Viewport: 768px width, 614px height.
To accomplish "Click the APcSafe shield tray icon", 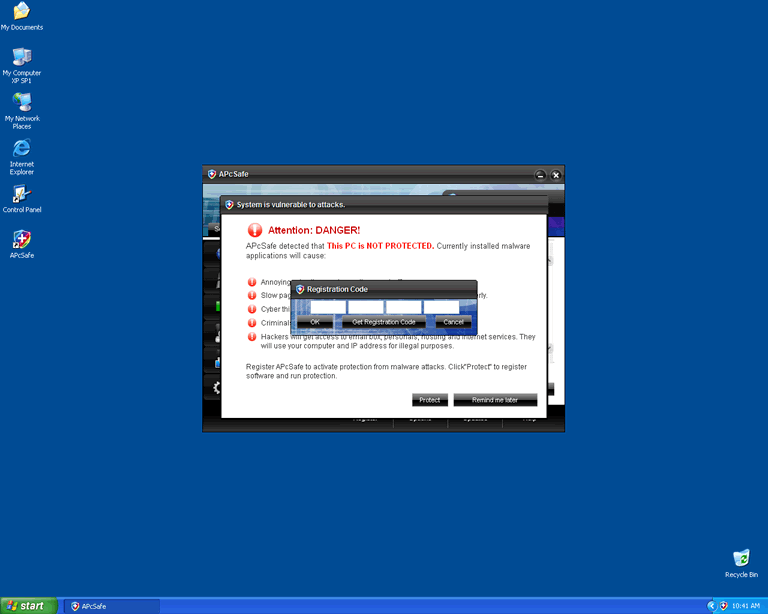I will point(723,606).
